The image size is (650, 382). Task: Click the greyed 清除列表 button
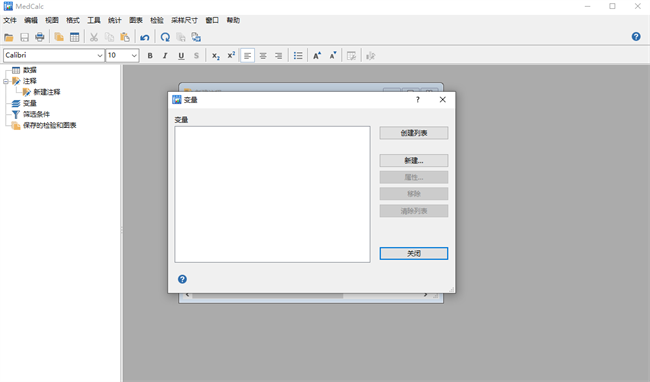pos(414,211)
